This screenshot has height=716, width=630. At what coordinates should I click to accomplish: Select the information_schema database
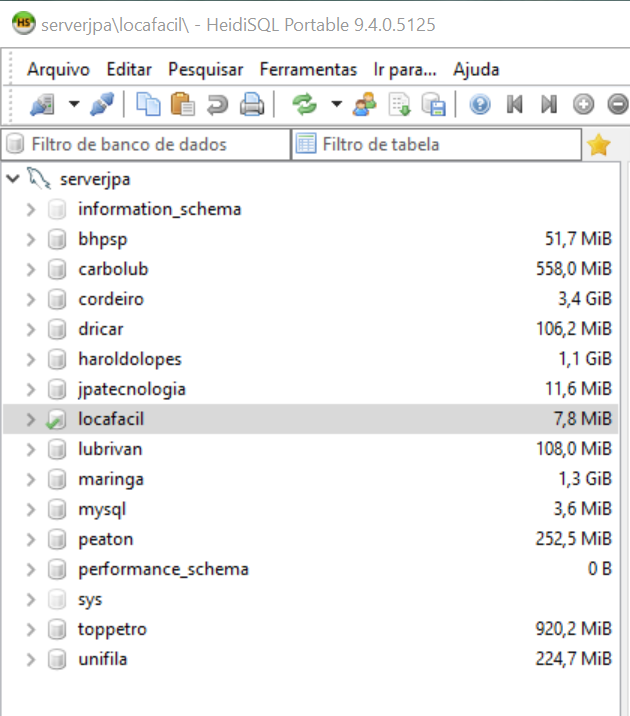(x=159, y=209)
